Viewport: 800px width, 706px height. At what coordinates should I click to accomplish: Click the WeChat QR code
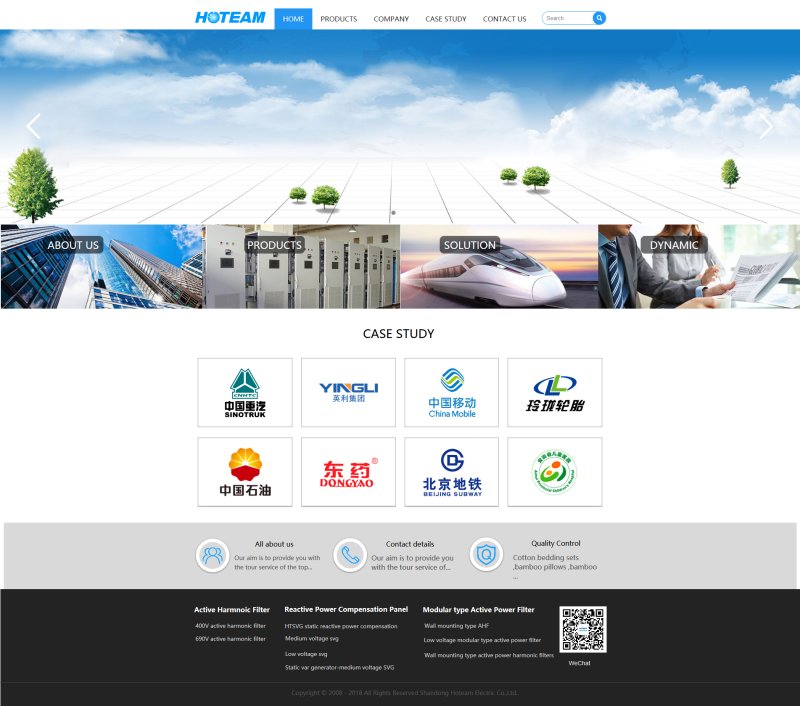pos(583,629)
